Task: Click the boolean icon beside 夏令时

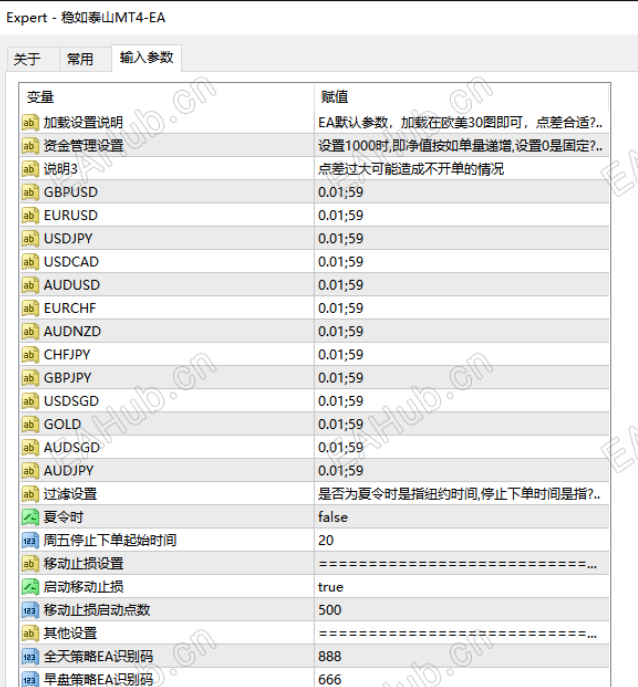Action: click(30, 517)
